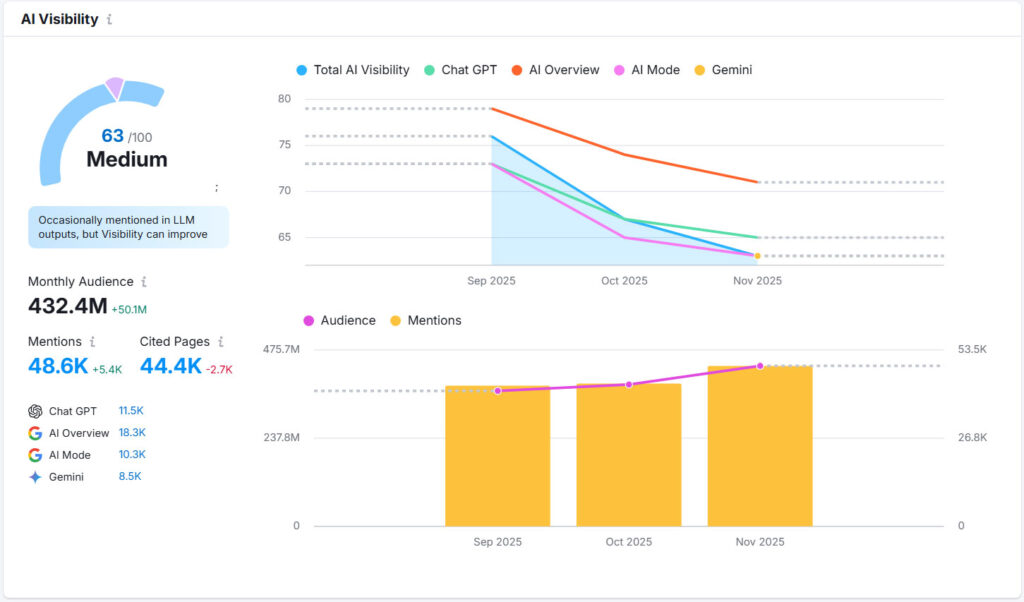Click the Google icon beside AI Mode
Image resolution: width=1024 pixels, height=602 pixels.
click(35, 455)
